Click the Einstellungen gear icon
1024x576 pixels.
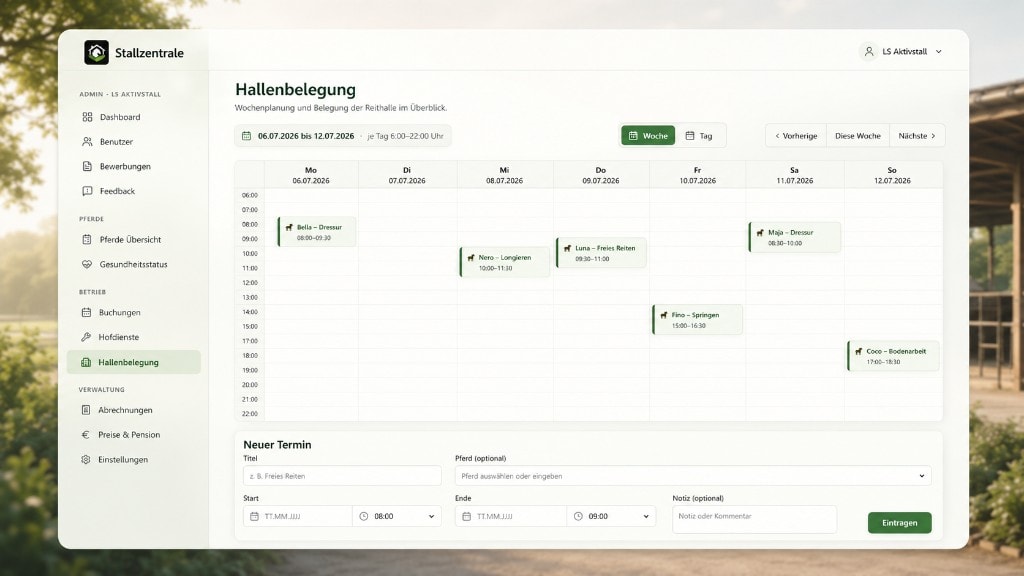pyautogui.click(x=86, y=460)
